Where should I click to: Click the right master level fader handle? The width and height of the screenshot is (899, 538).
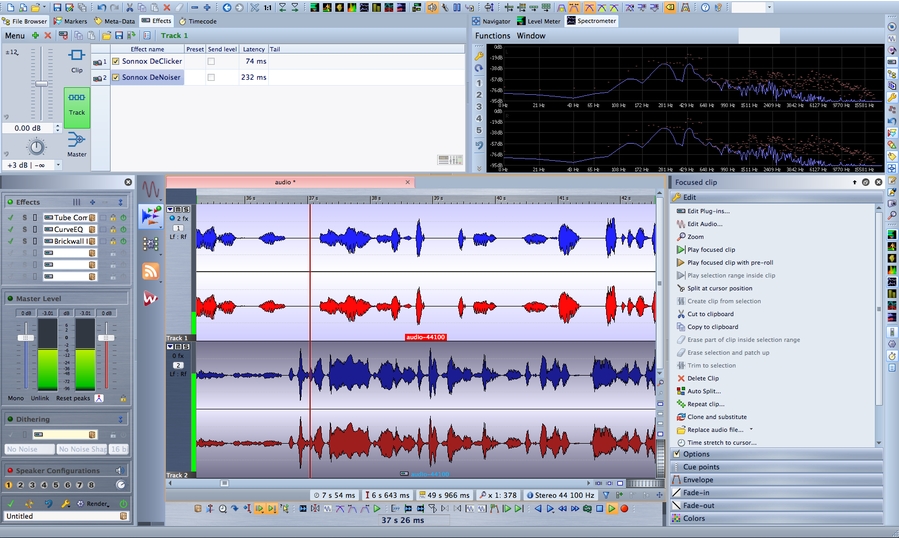(x=106, y=338)
